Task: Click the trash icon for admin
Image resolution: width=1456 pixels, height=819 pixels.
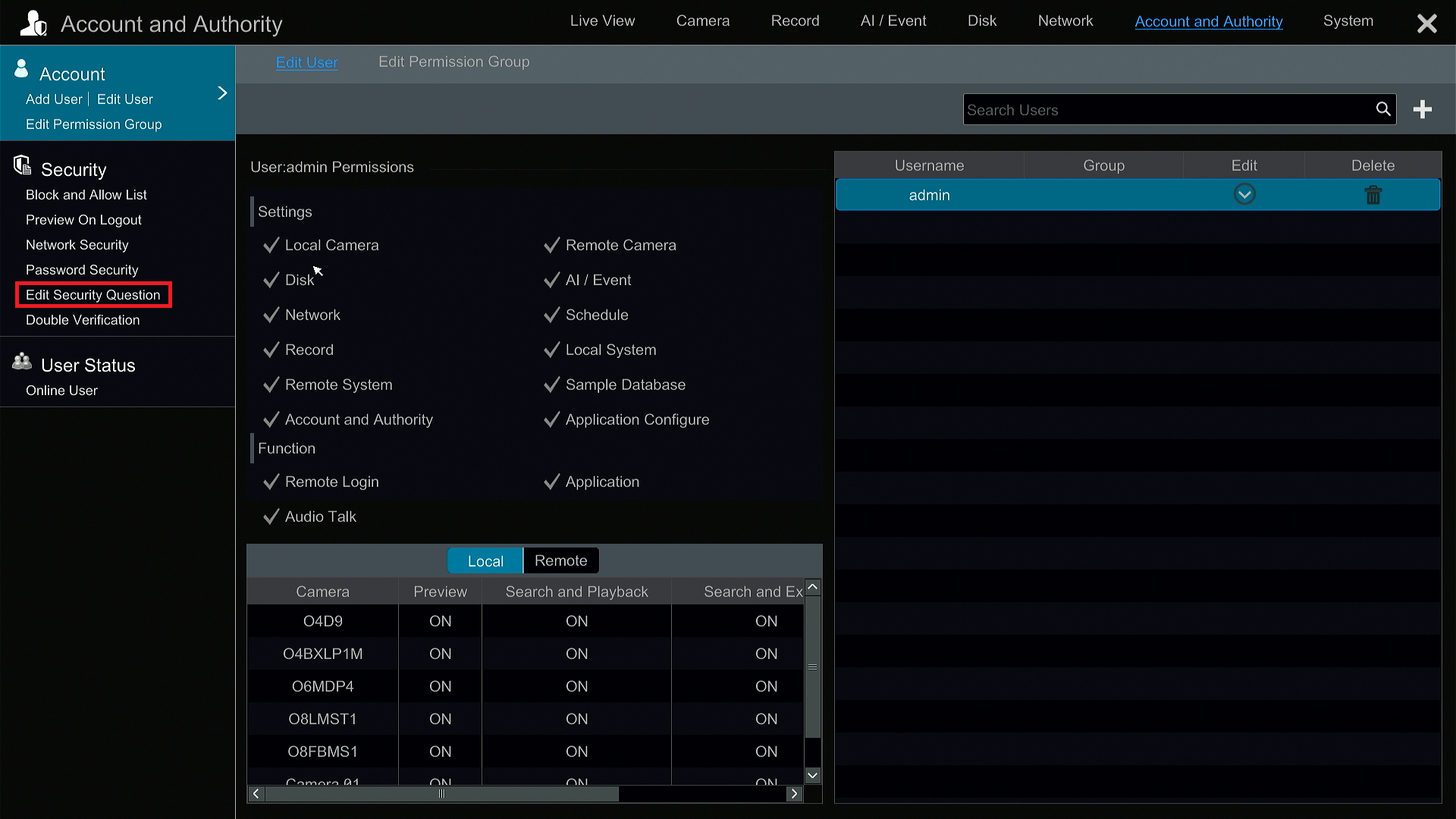Action: point(1373,195)
